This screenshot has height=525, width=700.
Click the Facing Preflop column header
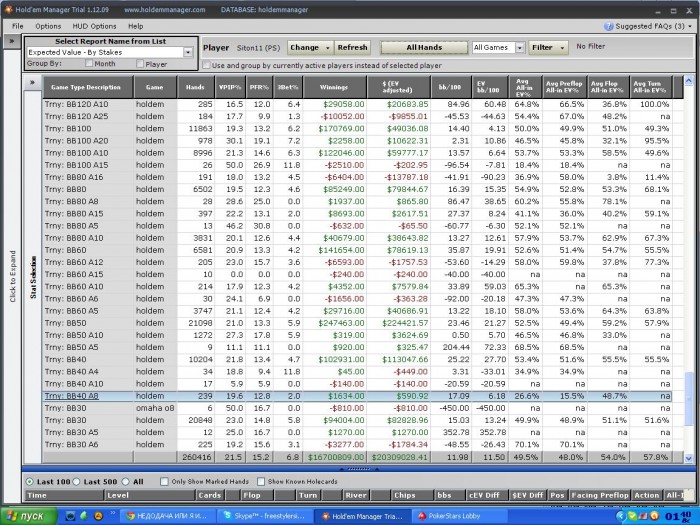click(600, 495)
